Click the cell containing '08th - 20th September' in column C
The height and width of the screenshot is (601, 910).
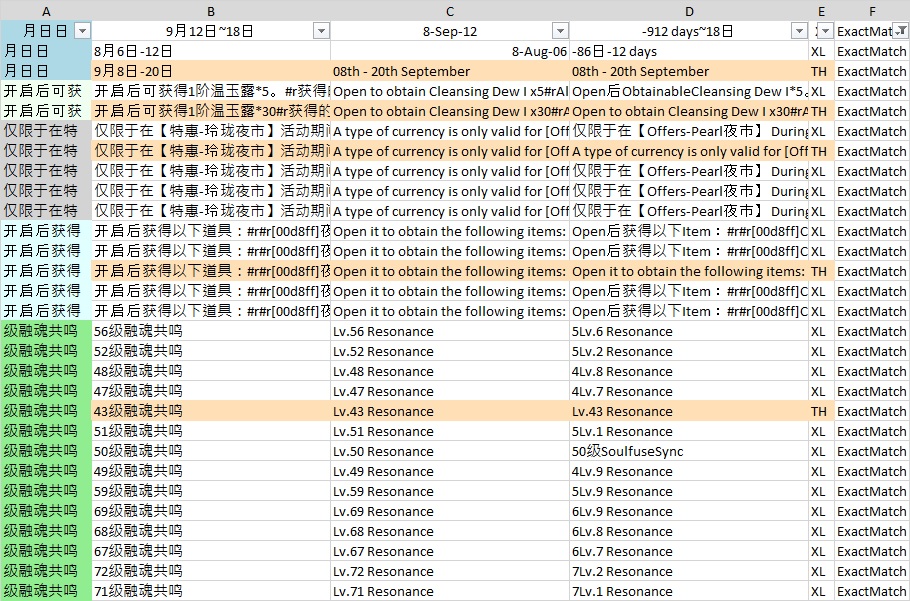[450, 71]
